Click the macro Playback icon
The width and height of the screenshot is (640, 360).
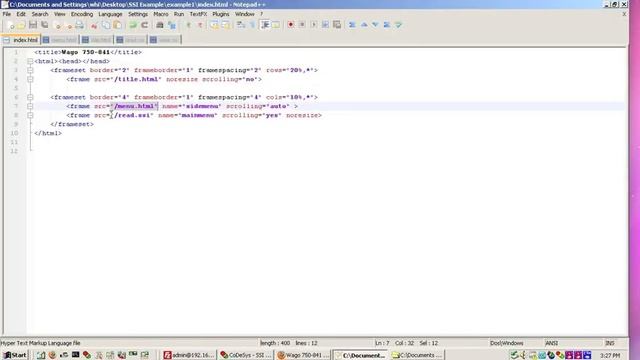coord(313,25)
